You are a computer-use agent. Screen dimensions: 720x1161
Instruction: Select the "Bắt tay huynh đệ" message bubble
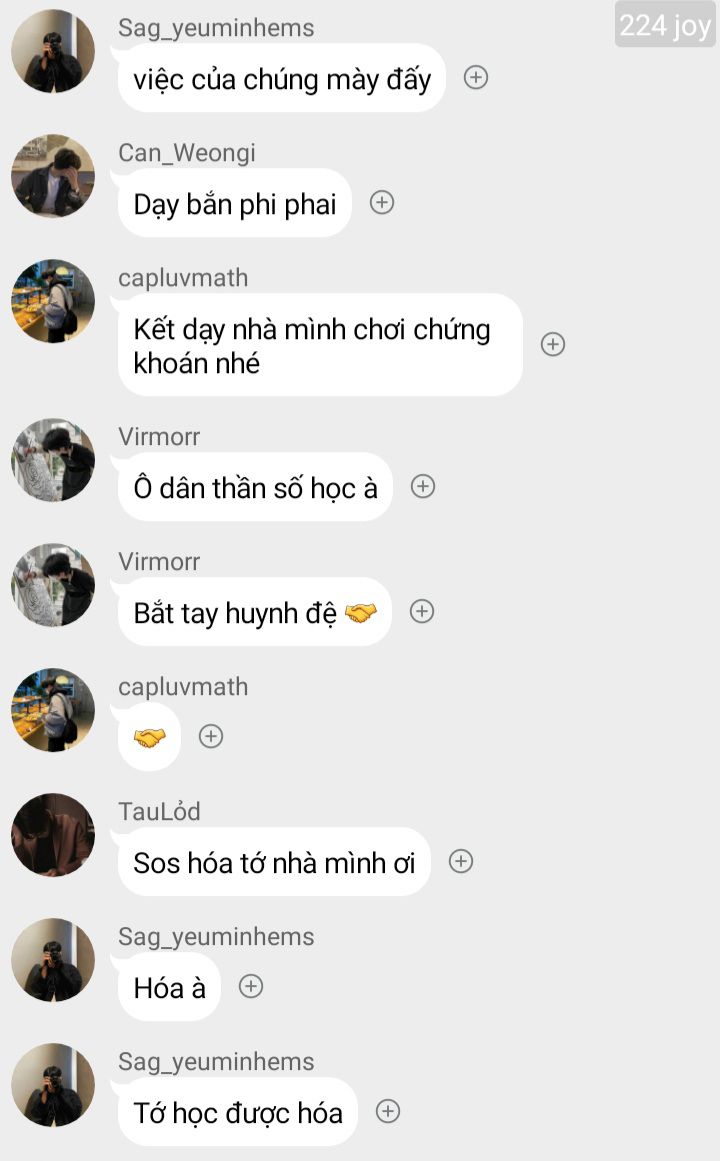254,612
